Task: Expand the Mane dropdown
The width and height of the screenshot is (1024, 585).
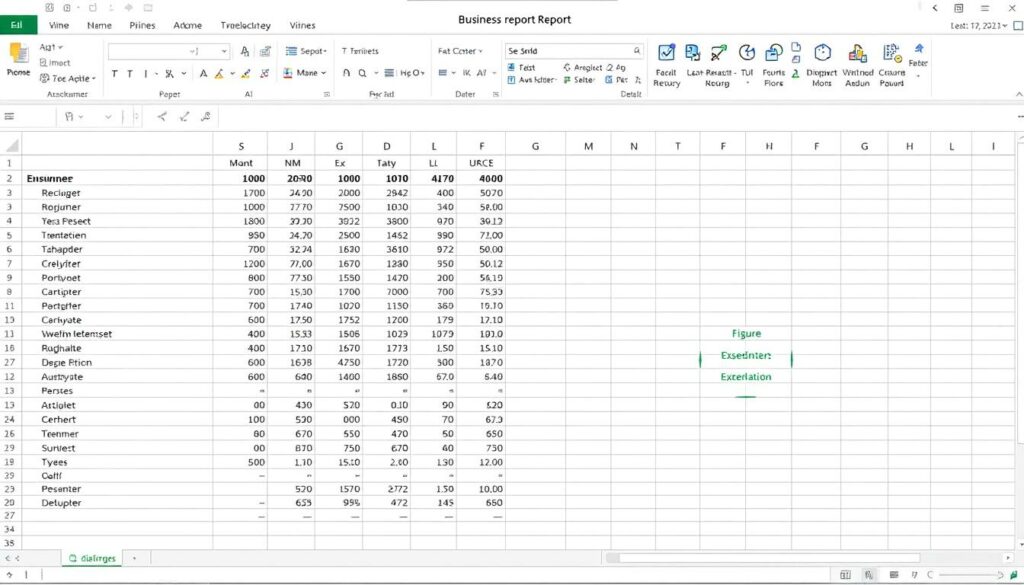Action: (x=304, y=73)
